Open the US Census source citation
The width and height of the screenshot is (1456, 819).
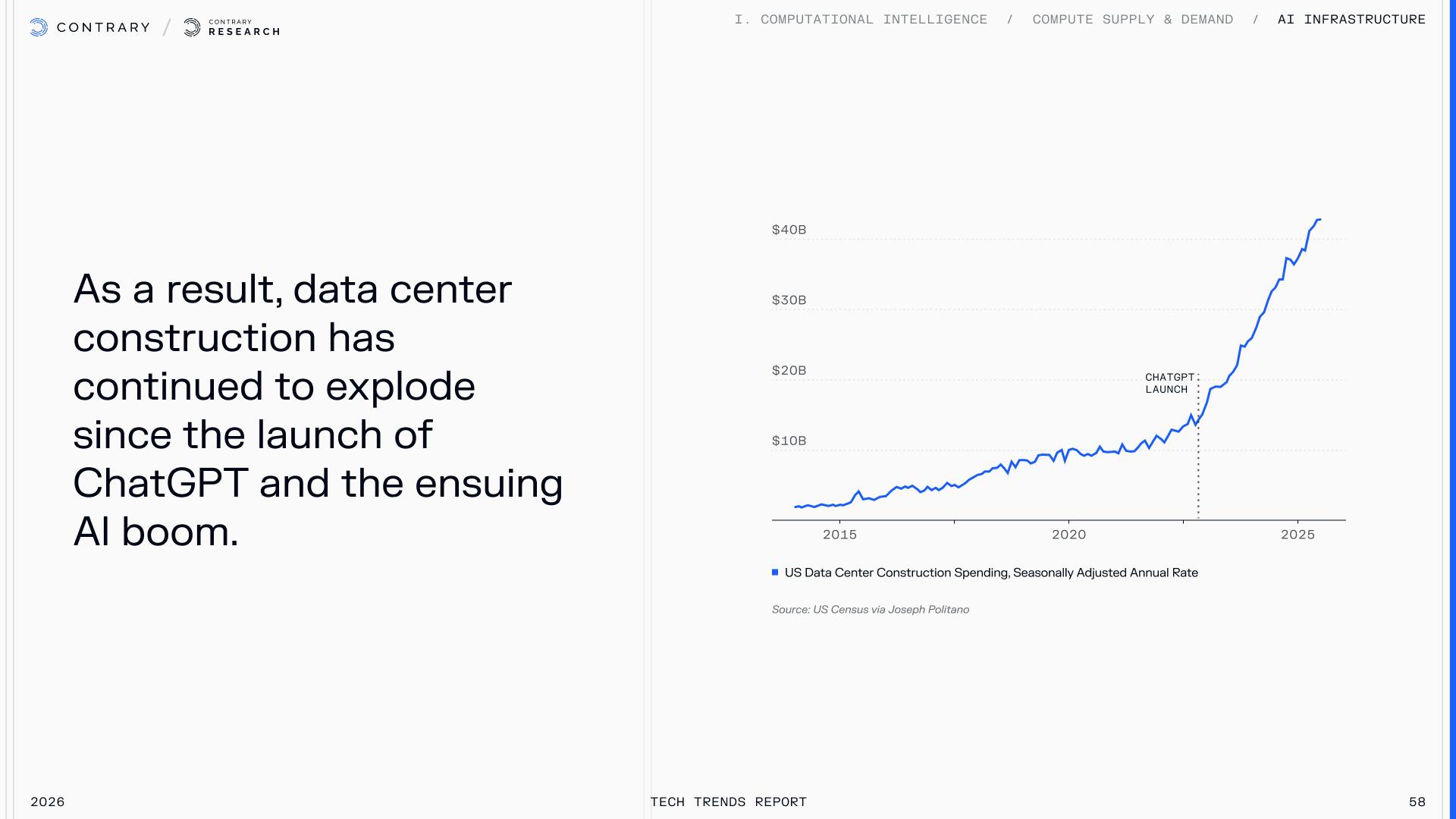(870, 610)
